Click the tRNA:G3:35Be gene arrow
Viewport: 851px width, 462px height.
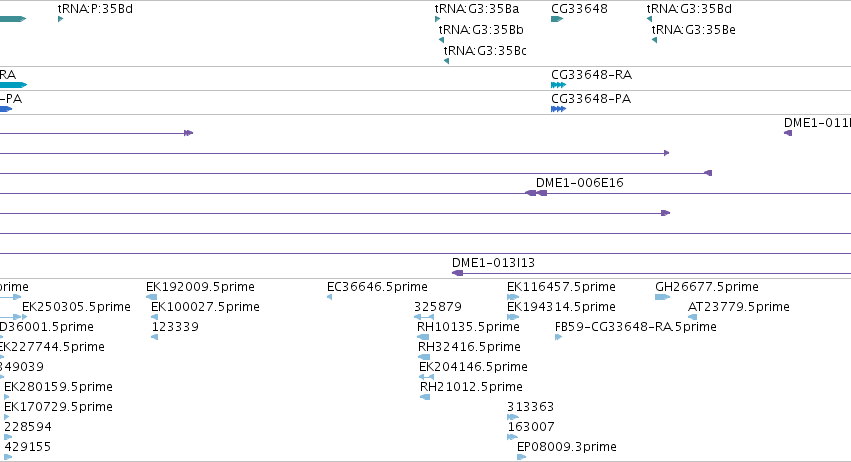tap(655, 40)
